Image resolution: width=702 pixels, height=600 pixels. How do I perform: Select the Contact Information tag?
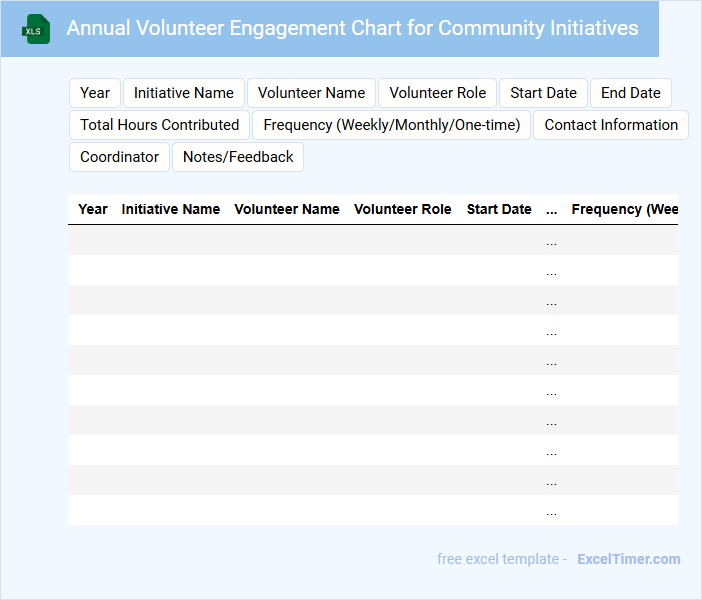coord(611,125)
